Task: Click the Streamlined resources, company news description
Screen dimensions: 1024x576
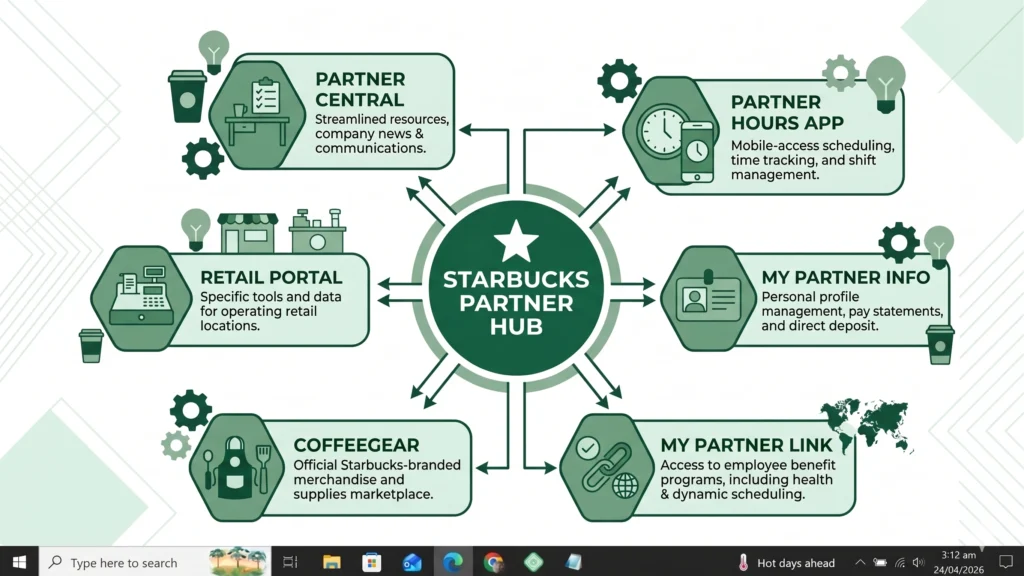Action: (382, 134)
